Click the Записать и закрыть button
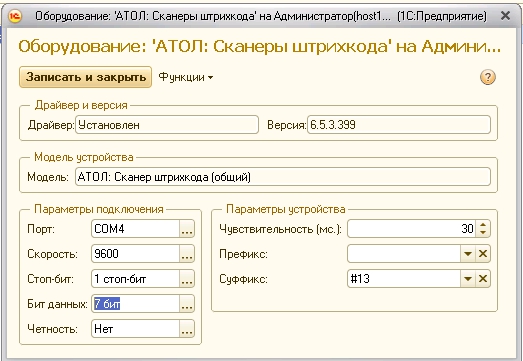The image size is (523, 361). [x=85, y=77]
